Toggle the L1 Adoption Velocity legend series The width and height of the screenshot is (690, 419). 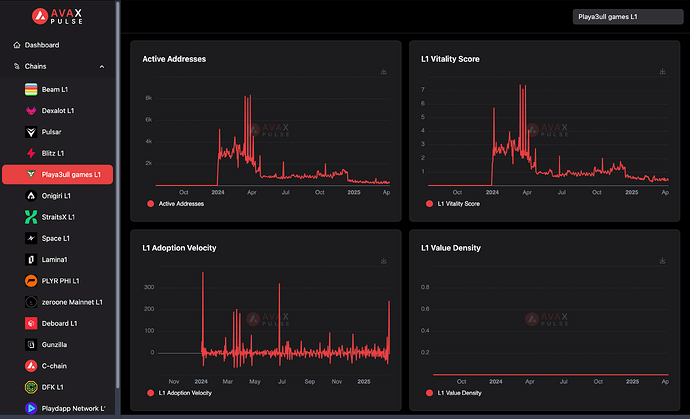pyautogui.click(x=180, y=393)
